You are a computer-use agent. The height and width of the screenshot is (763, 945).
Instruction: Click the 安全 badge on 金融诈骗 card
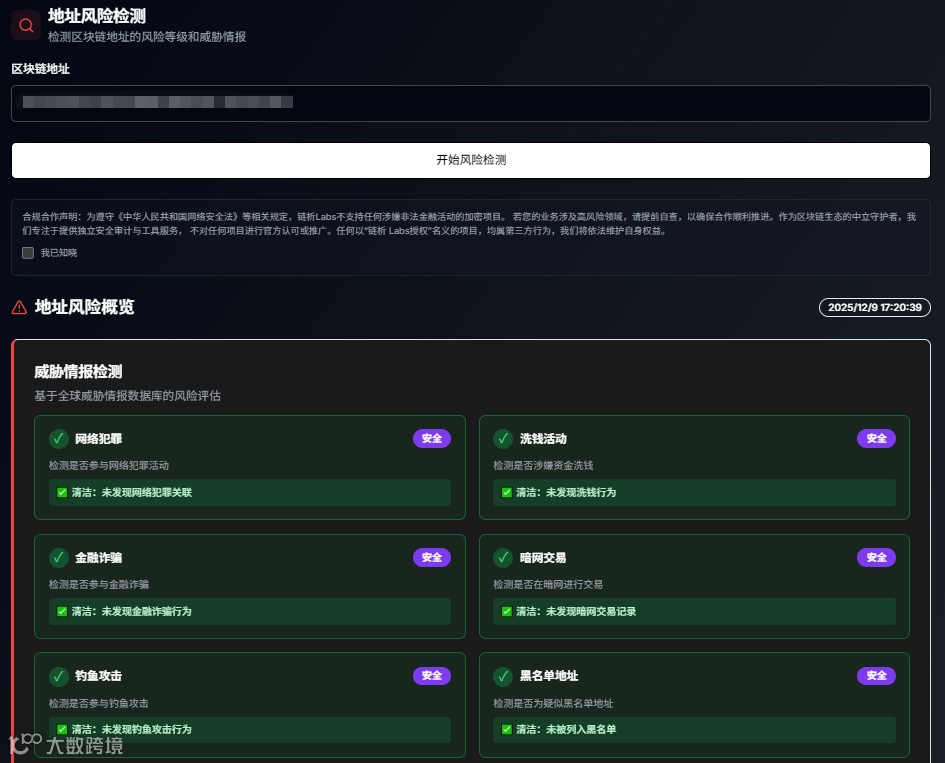tap(432, 557)
